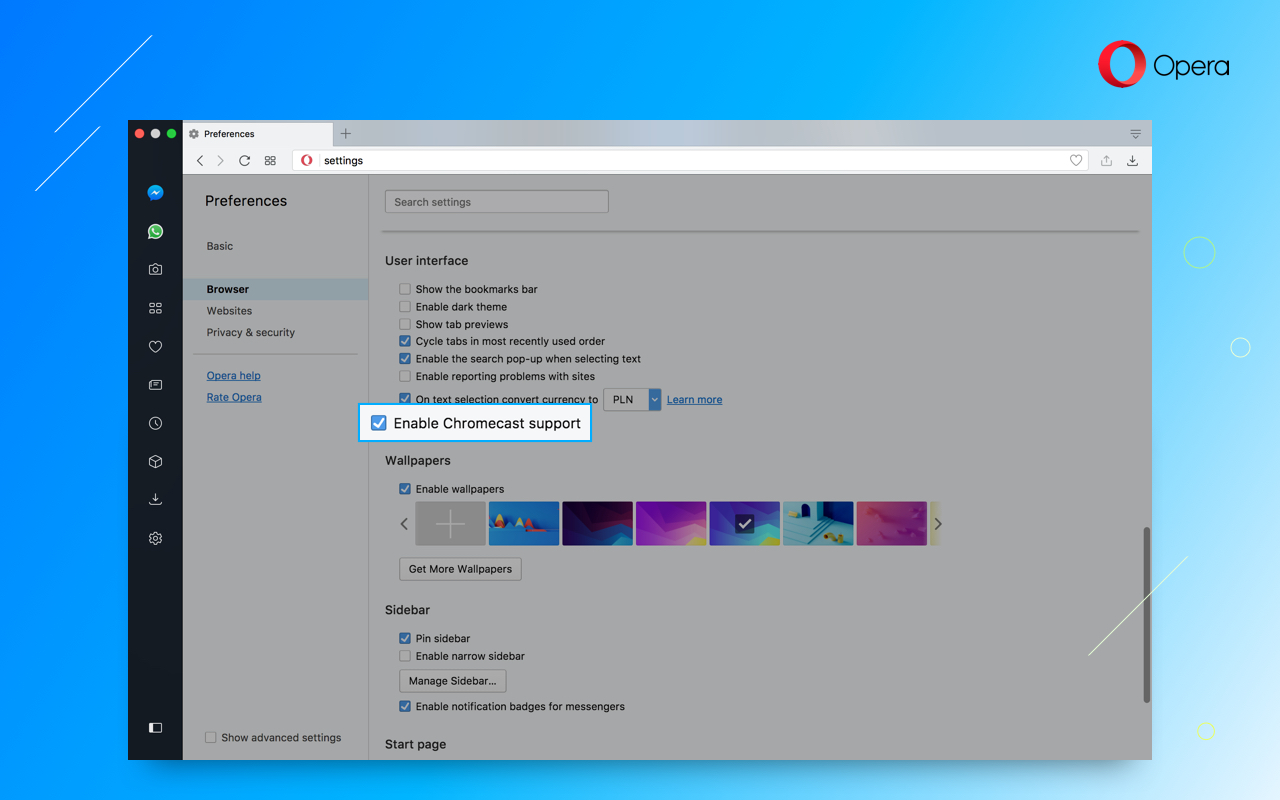Open WhatsApp in the sidebar

click(155, 231)
